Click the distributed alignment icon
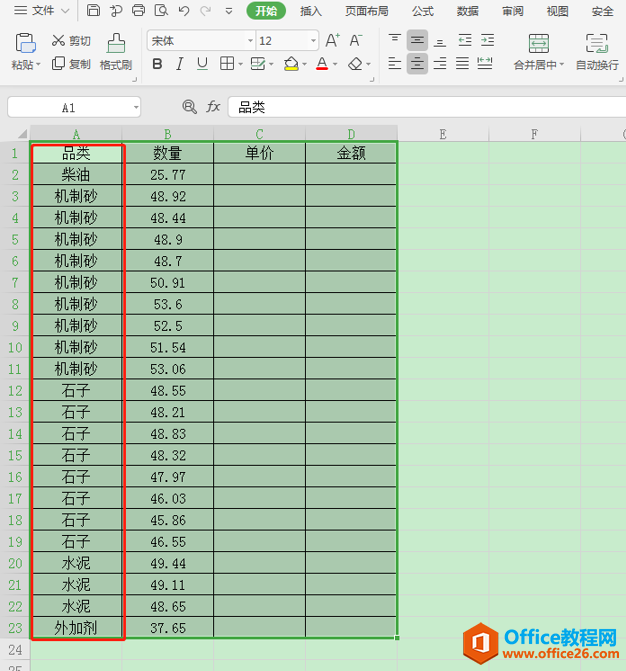Viewport: 626px width, 671px height. pyautogui.click(x=485, y=64)
